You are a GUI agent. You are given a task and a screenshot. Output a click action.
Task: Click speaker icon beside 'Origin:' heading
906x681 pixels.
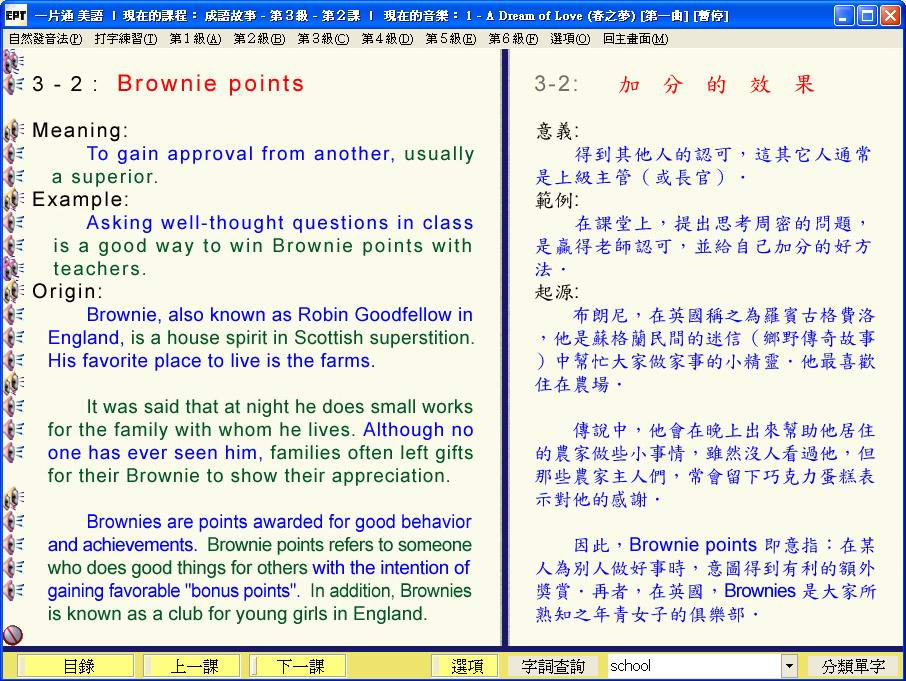pyautogui.click(x=14, y=292)
